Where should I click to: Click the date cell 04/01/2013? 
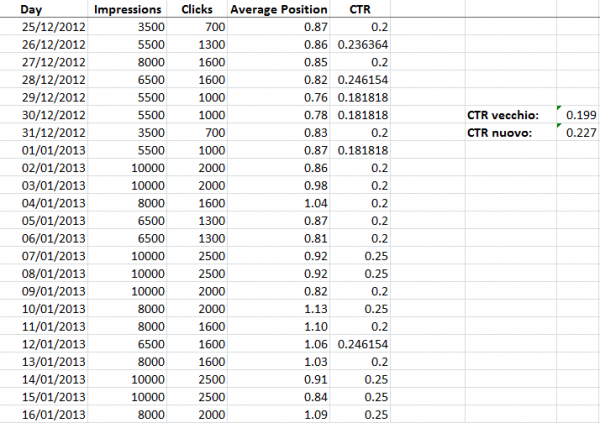pos(44,203)
